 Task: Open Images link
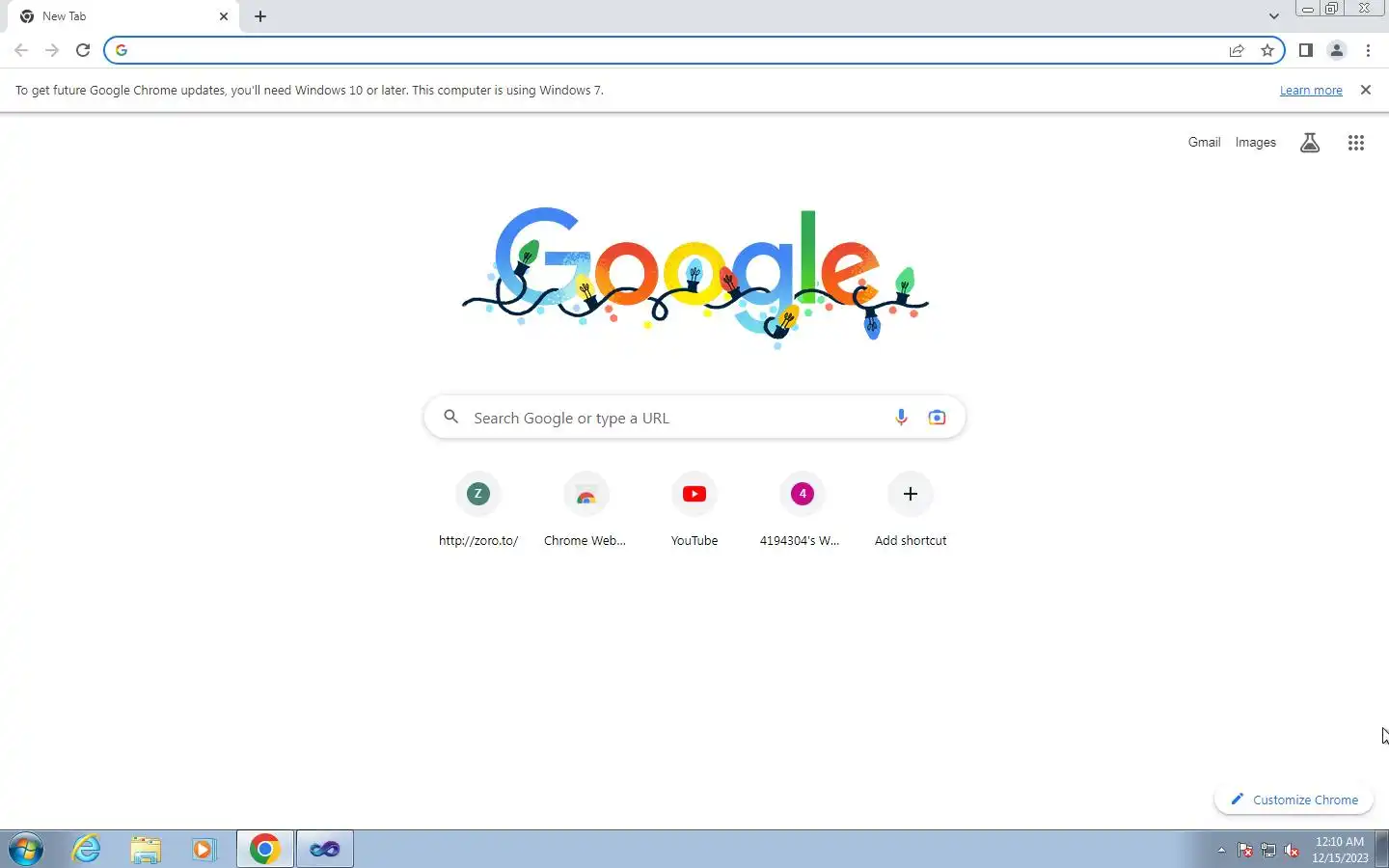point(1255,142)
